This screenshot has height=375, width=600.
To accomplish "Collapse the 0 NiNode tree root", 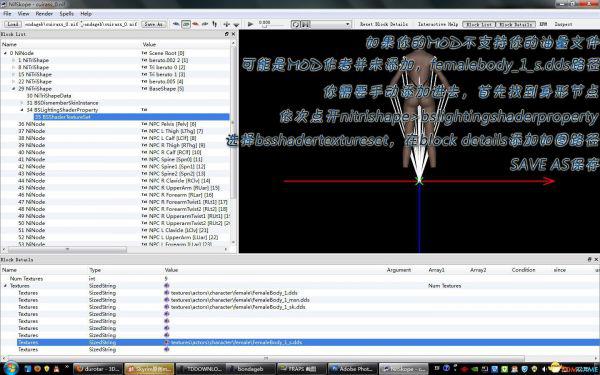I will (x=5, y=53).
